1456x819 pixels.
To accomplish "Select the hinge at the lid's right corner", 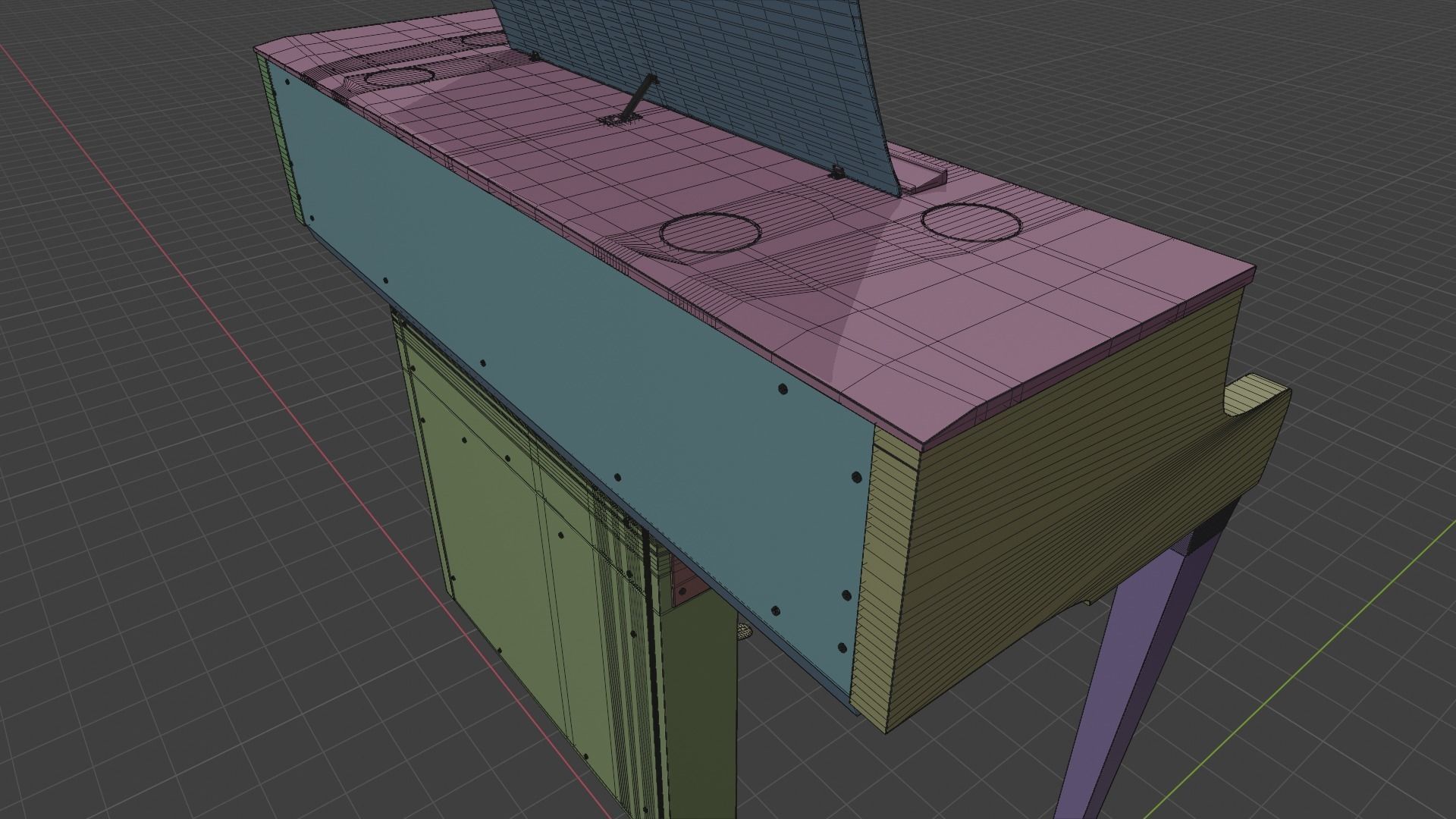I will pyautogui.click(x=837, y=171).
